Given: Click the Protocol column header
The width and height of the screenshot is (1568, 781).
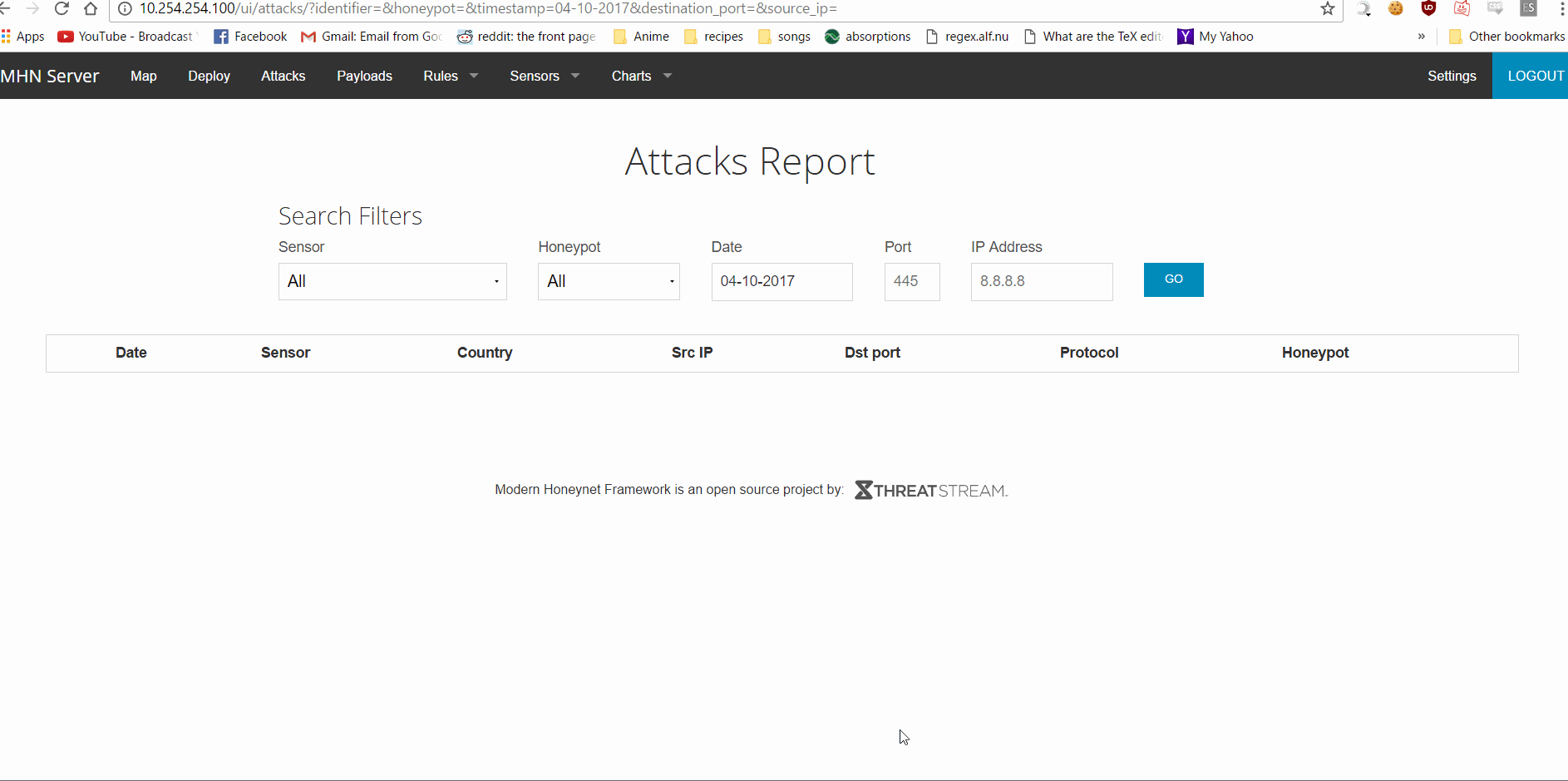Looking at the screenshot, I should pos(1089,353).
